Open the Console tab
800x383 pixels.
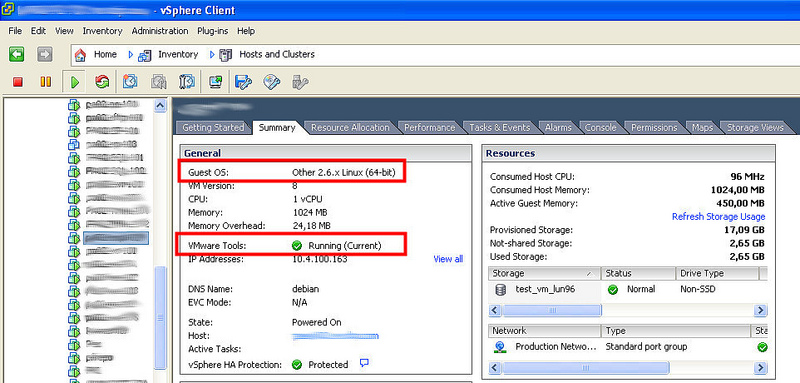pos(601,127)
